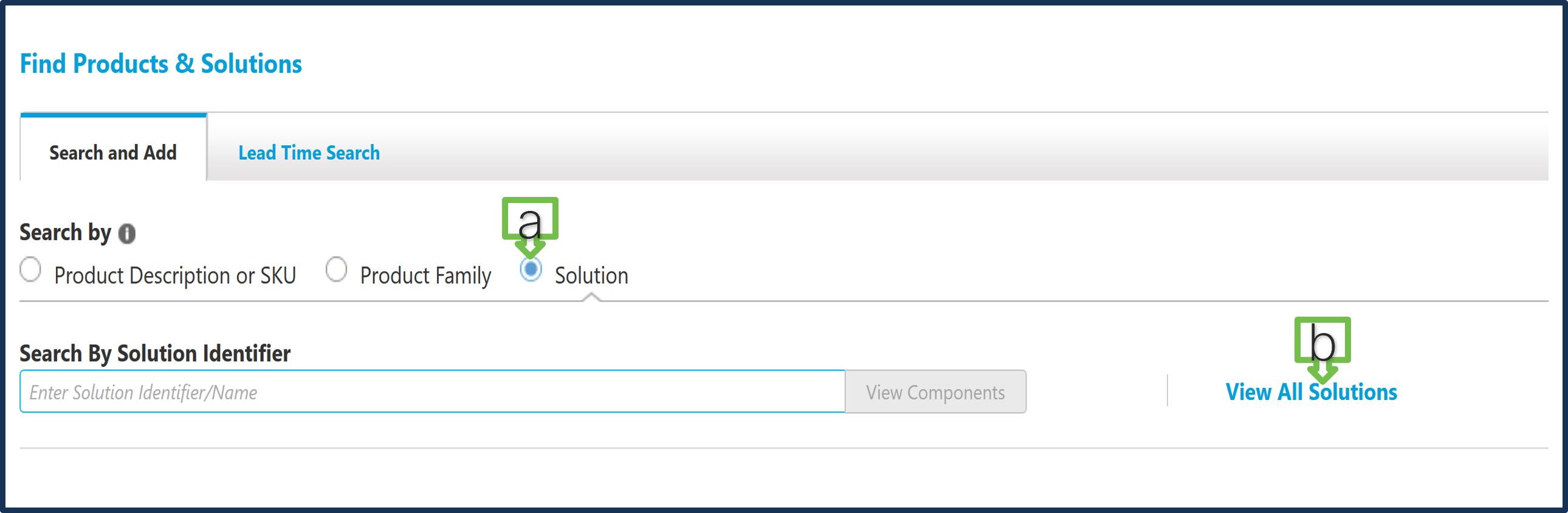Screen dimensions: 1568x513
Task: Click inside the Enter Solution Identifier box
Action: tap(426, 391)
